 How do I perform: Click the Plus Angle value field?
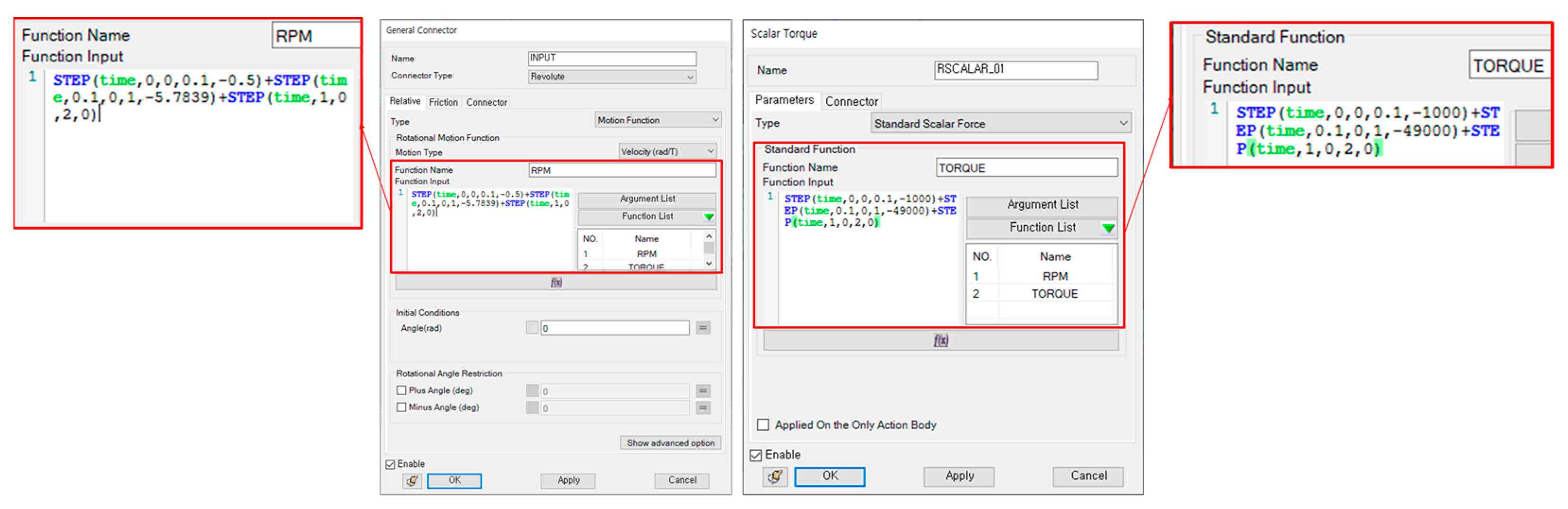pyautogui.click(x=615, y=392)
